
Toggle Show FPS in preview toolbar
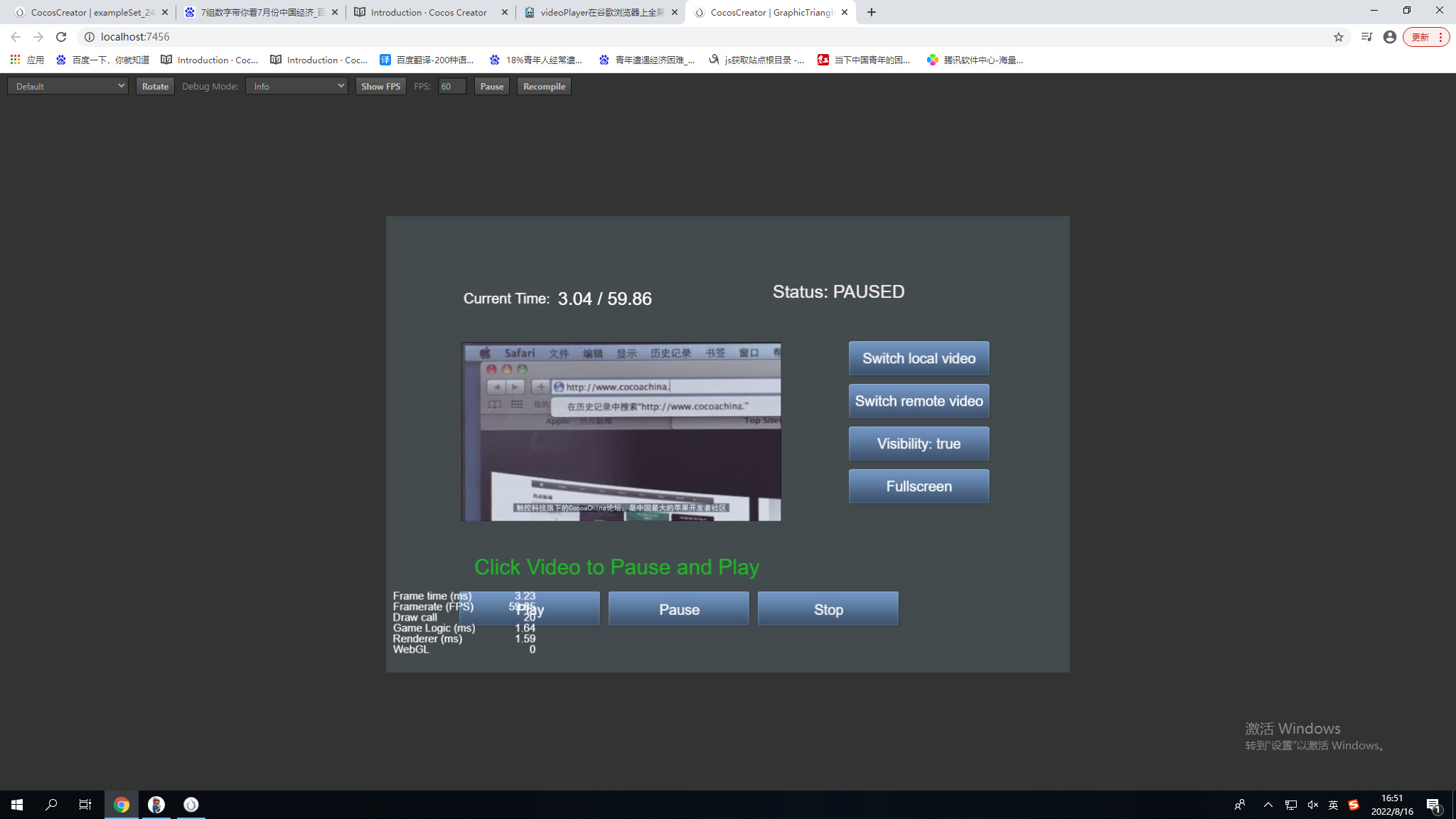380,86
